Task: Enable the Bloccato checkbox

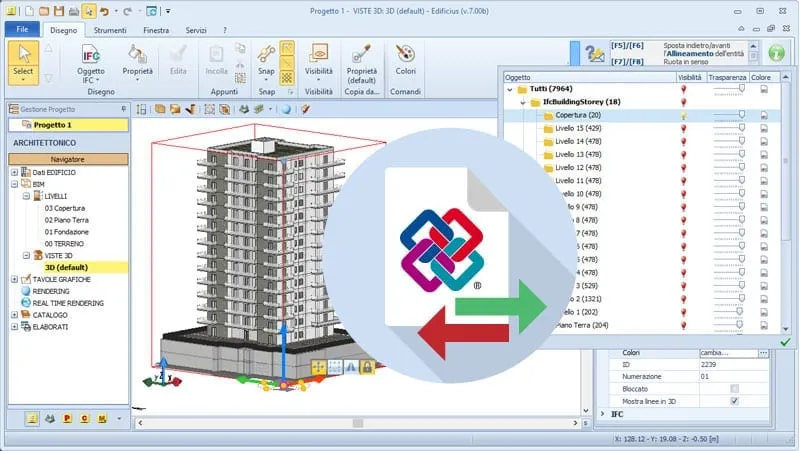Action: click(735, 388)
